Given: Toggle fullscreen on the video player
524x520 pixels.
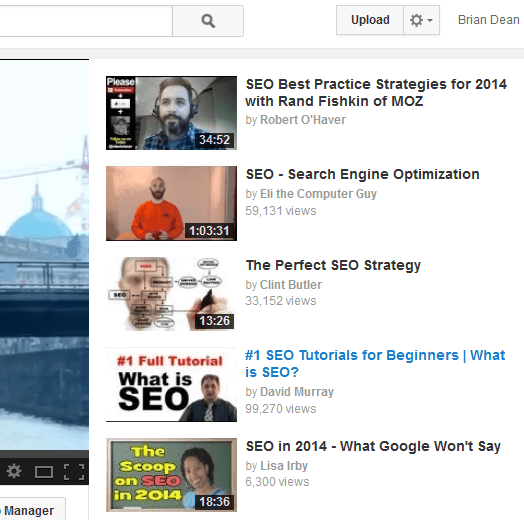Looking at the screenshot, I should click(74, 472).
